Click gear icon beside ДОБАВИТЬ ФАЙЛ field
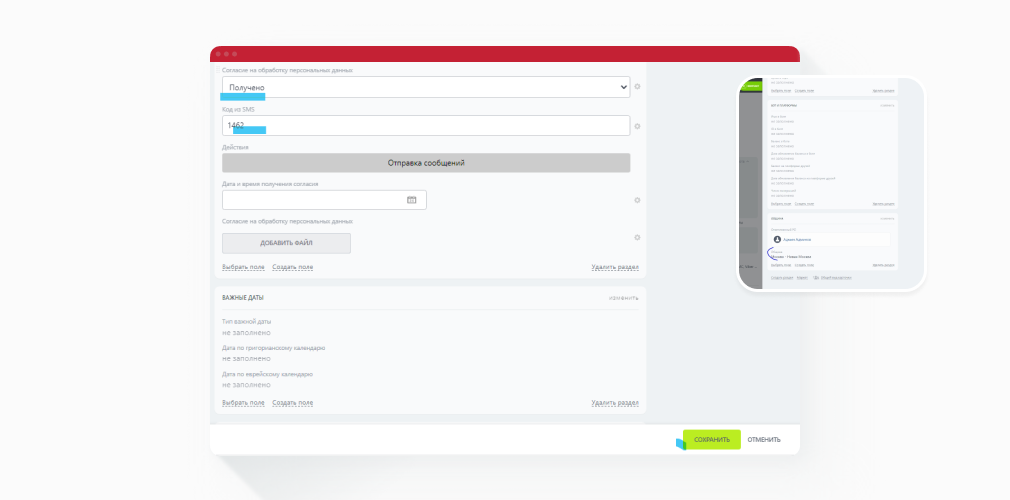1010x500 pixels. (637, 238)
